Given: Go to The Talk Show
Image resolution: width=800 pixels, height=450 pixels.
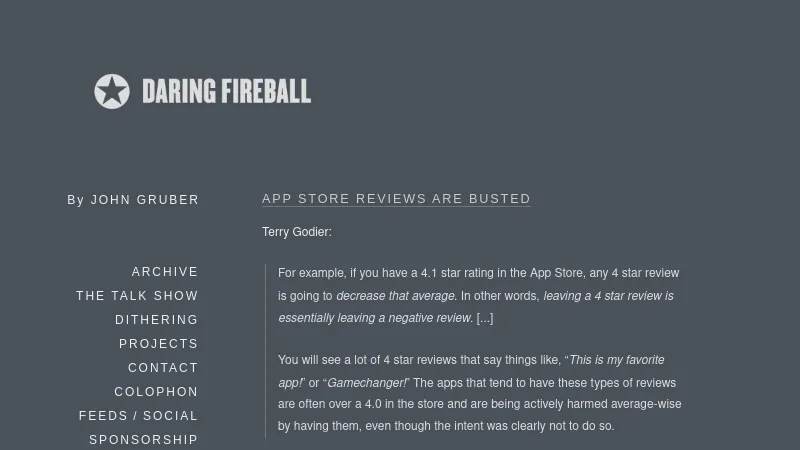Looking at the screenshot, I should (137, 296).
